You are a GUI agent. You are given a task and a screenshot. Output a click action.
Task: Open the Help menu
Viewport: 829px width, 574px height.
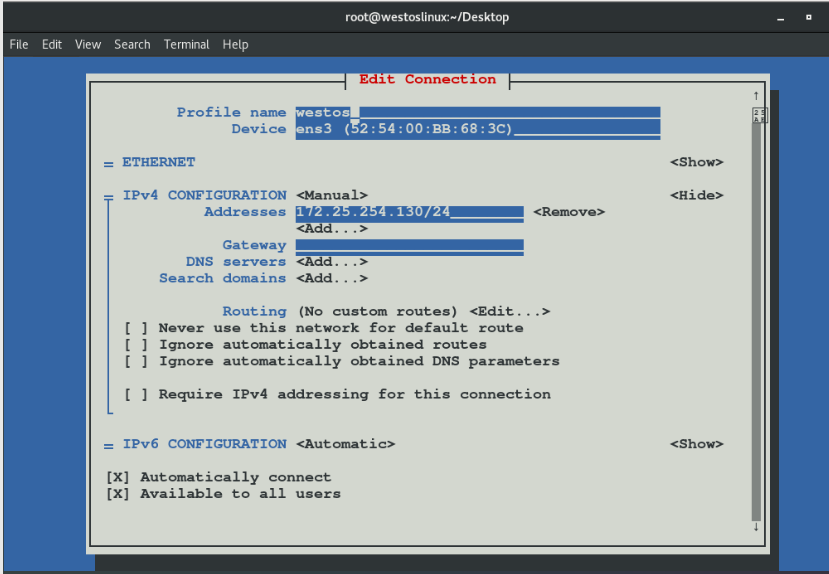click(235, 44)
